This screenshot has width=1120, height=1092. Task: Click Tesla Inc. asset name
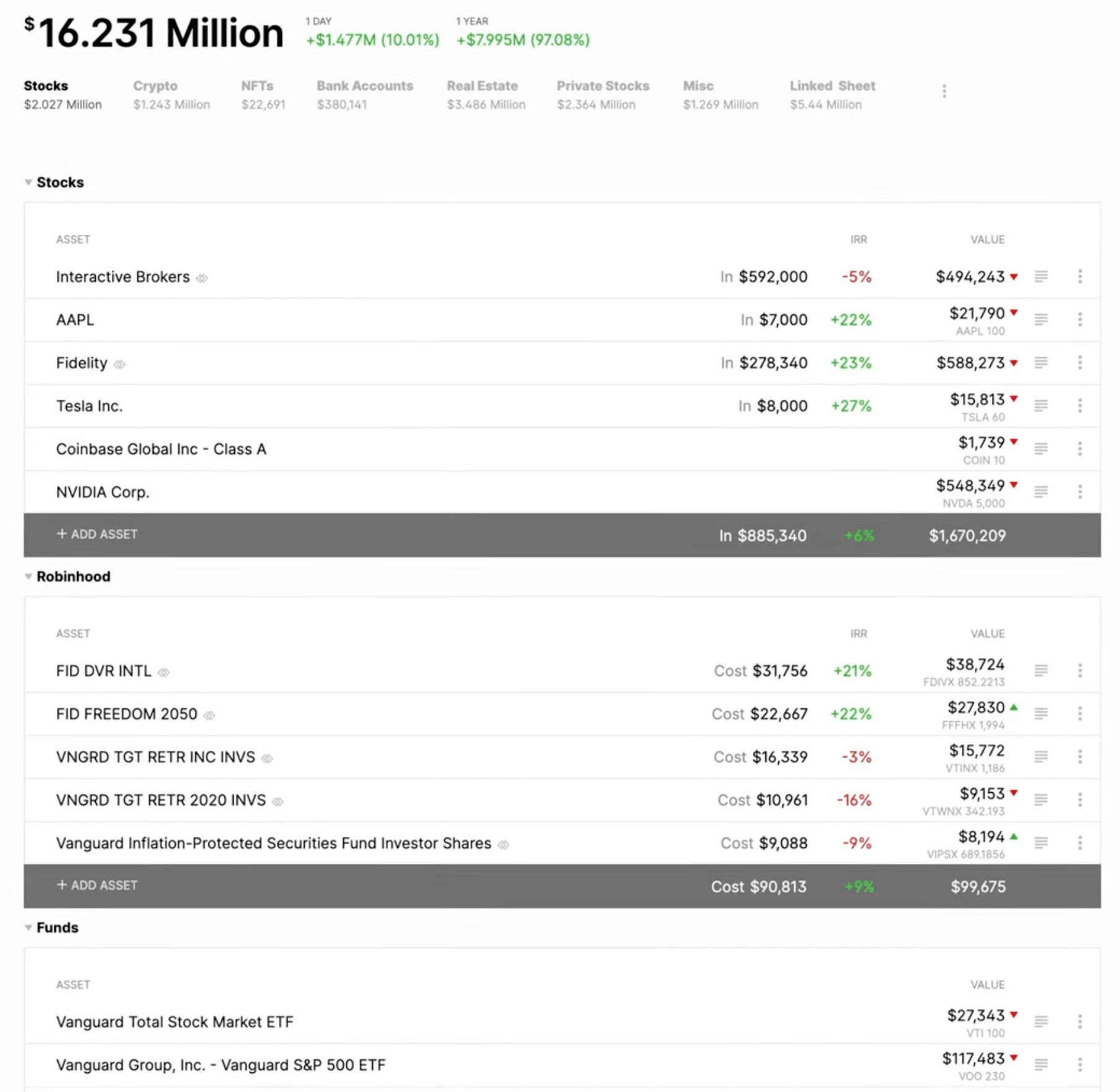tap(90, 406)
